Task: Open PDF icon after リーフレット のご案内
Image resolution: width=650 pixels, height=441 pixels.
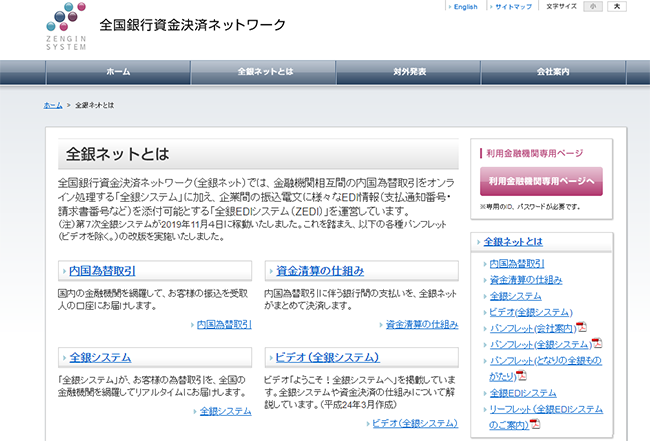Action: pyautogui.click(x=536, y=424)
